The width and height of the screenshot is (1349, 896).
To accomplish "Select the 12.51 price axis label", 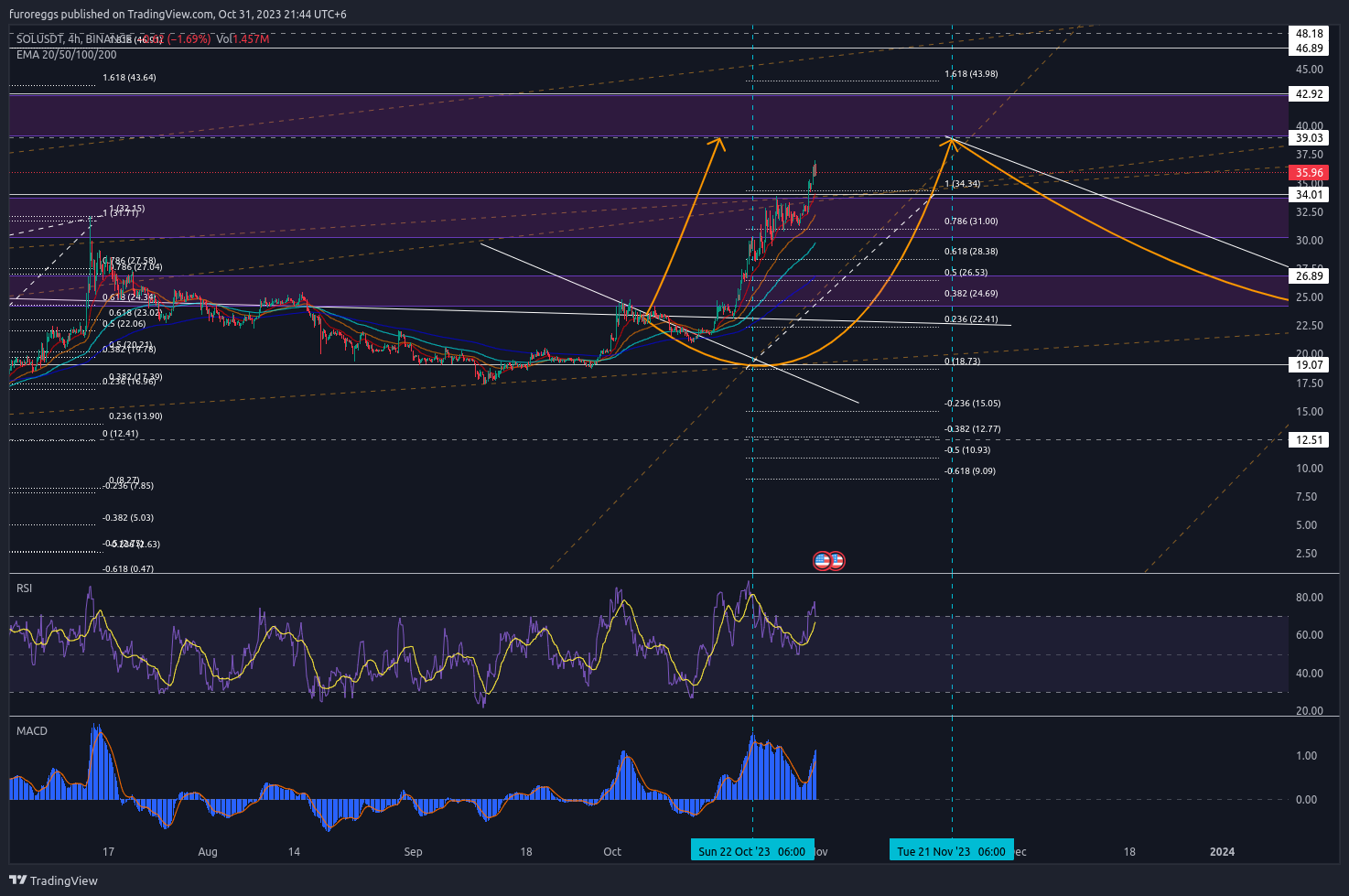I will click(1309, 440).
